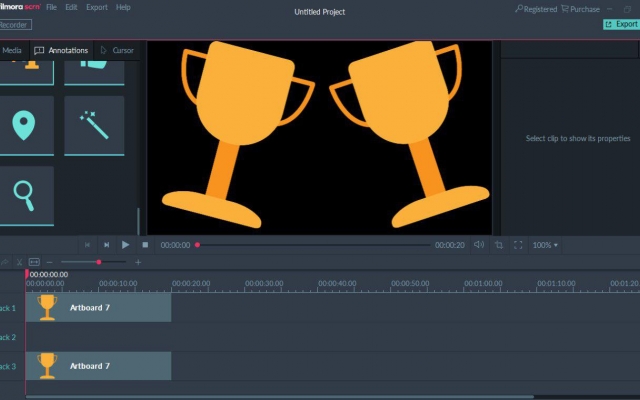
Task: Click the timeline playhead marker
Action: 27,273
